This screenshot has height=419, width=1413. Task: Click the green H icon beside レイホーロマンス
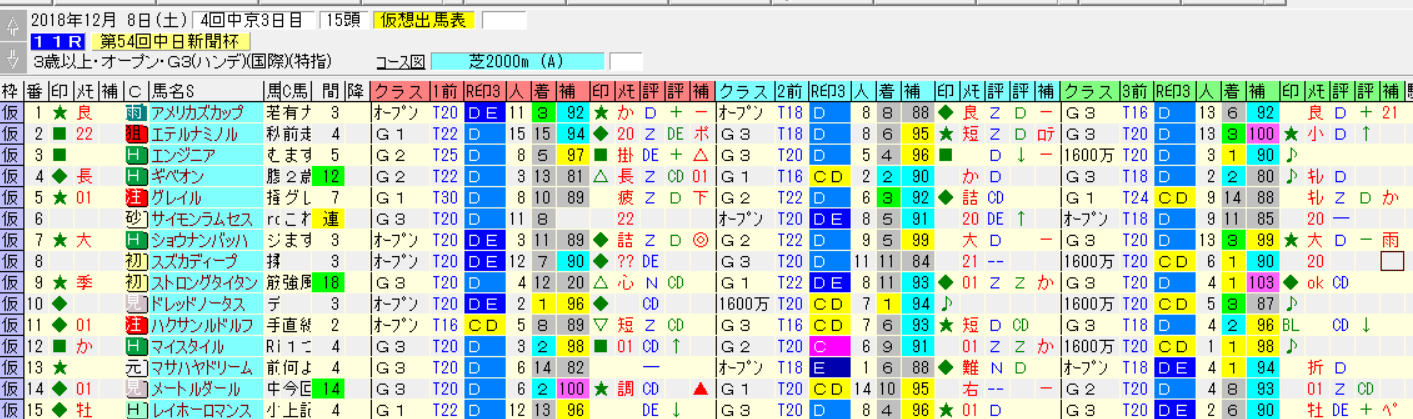click(x=137, y=410)
